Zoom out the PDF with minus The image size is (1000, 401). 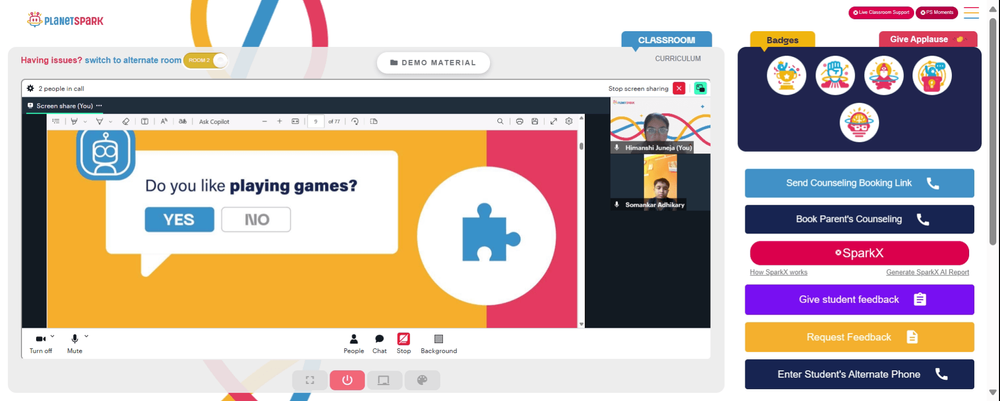[x=265, y=121]
